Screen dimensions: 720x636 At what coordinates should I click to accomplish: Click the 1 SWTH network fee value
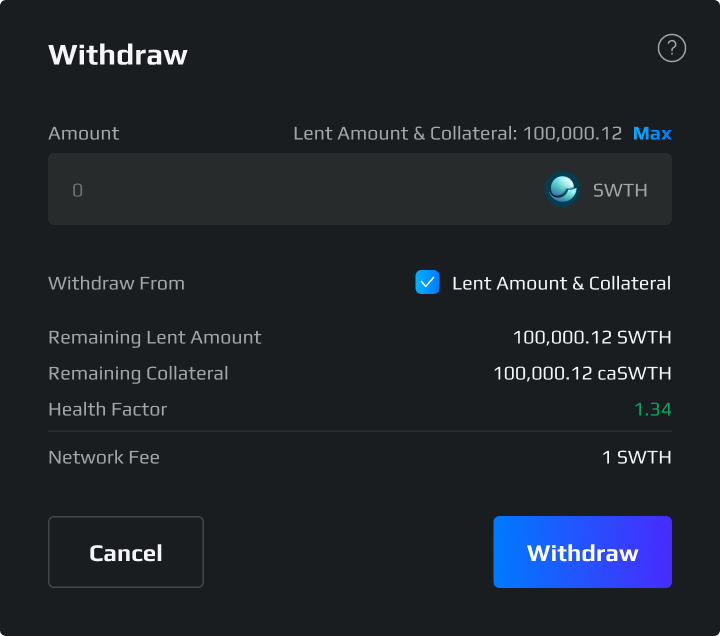click(x=636, y=458)
